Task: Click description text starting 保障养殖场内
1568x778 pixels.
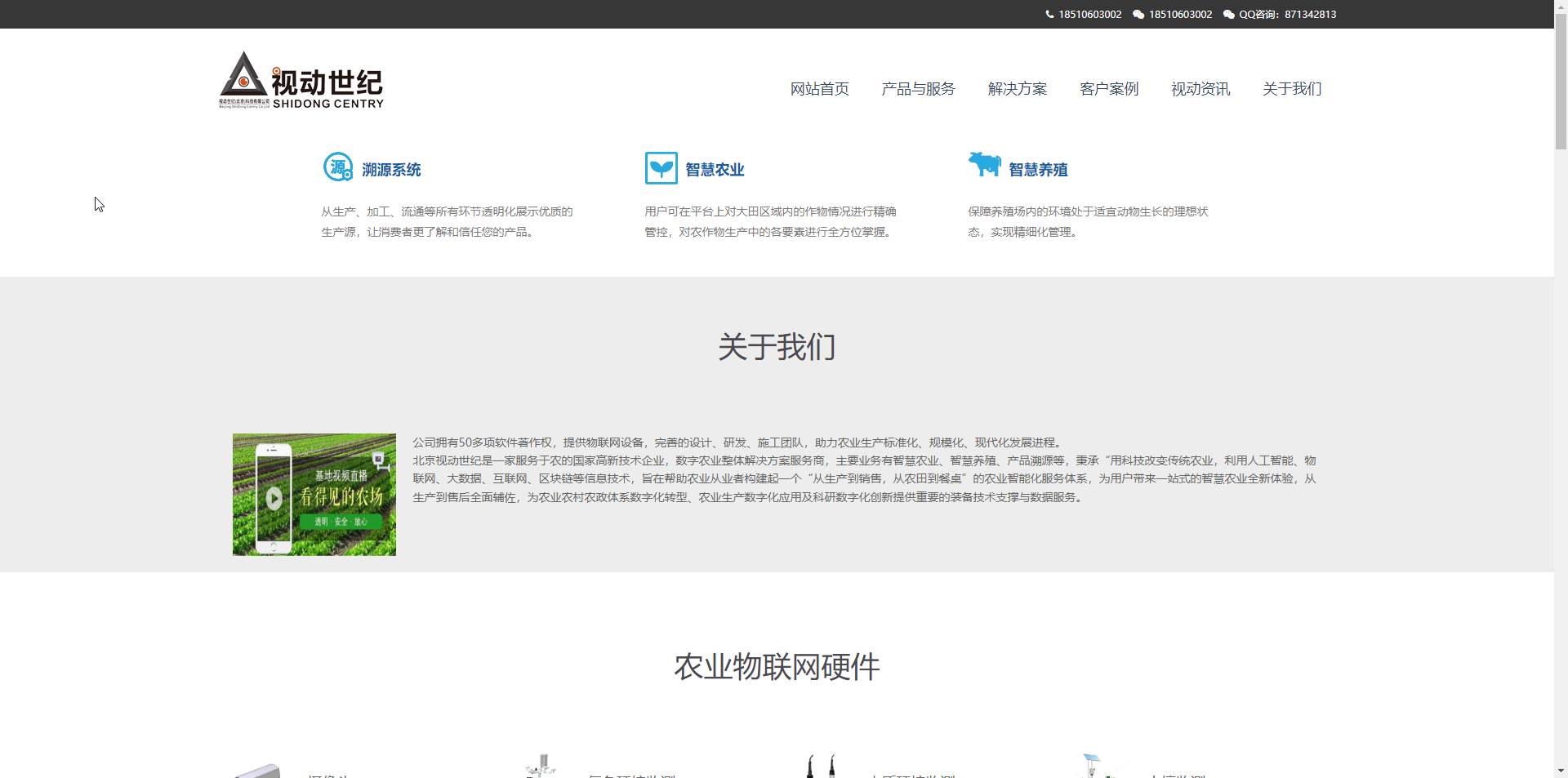Action: click(1088, 221)
